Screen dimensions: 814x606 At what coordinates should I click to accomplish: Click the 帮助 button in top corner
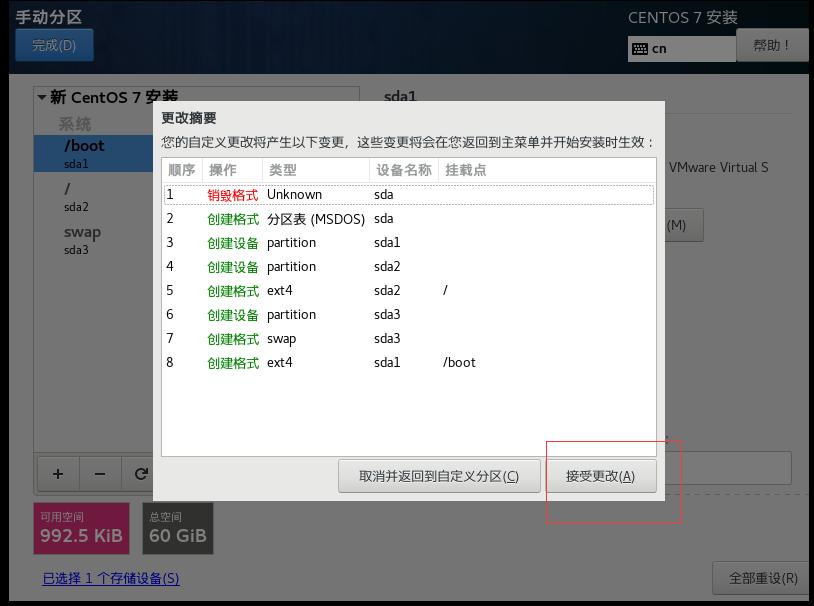coord(771,45)
